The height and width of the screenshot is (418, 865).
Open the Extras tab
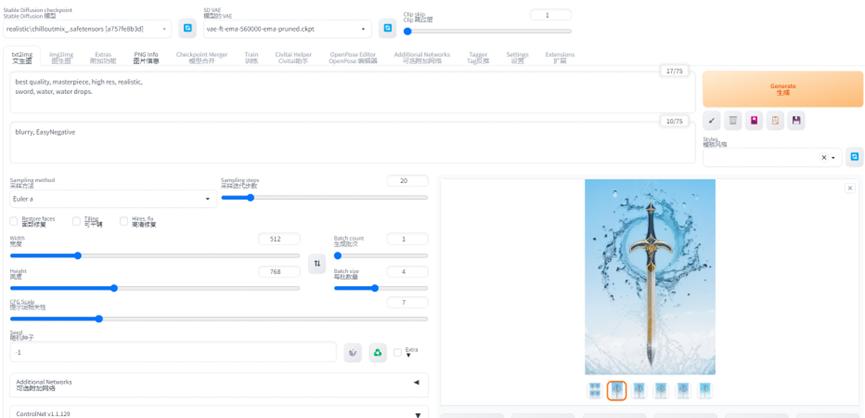coord(103,57)
